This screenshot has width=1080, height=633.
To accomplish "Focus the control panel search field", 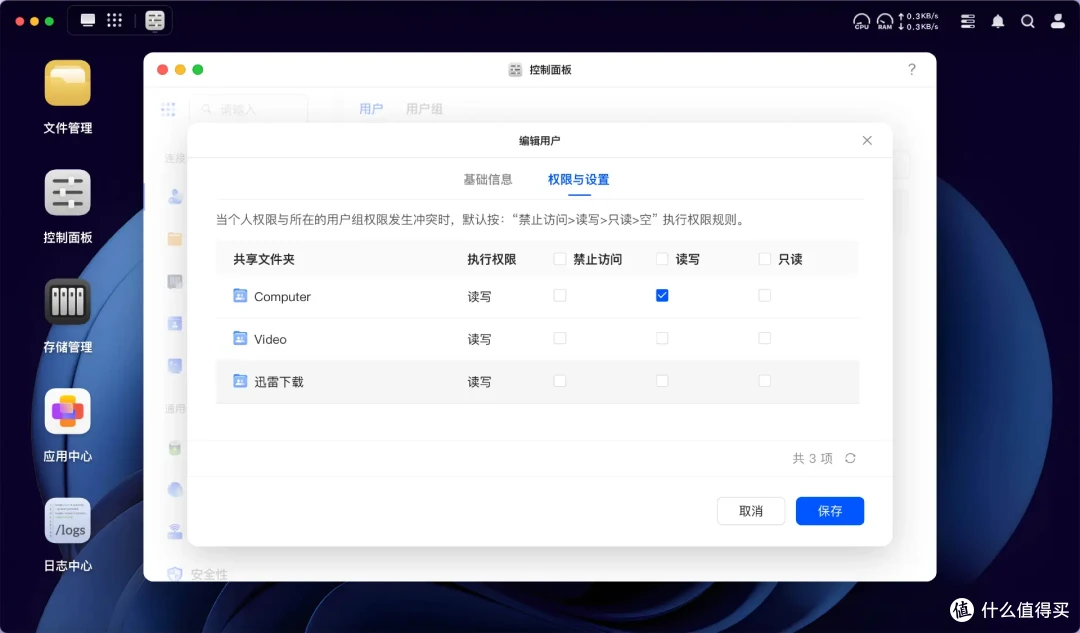I will 249,110.
